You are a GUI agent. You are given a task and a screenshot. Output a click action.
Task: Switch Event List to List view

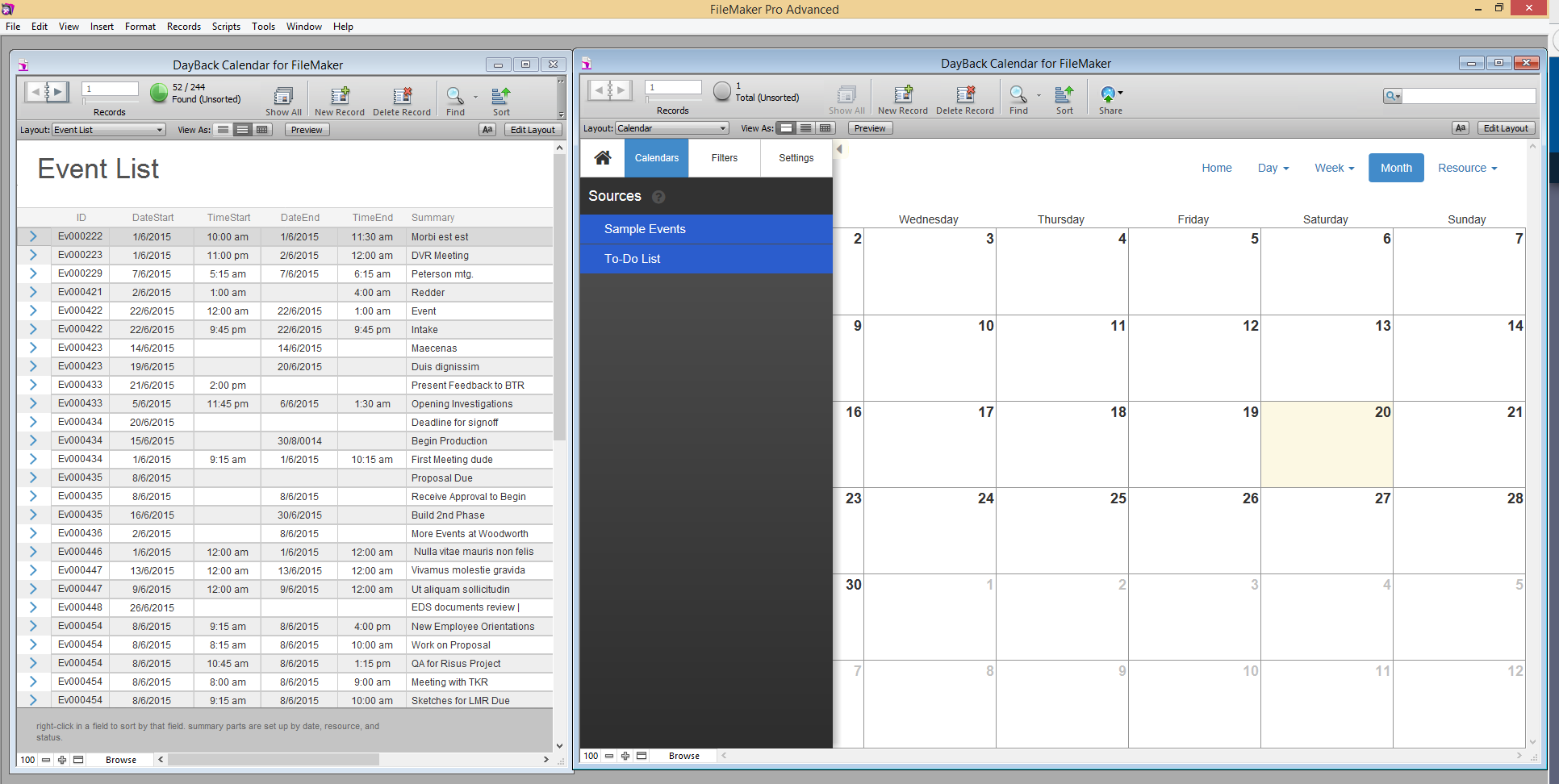coord(242,130)
